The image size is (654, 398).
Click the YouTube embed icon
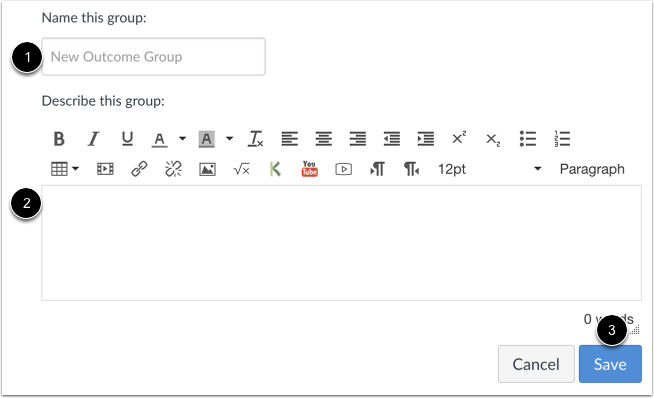coord(309,169)
